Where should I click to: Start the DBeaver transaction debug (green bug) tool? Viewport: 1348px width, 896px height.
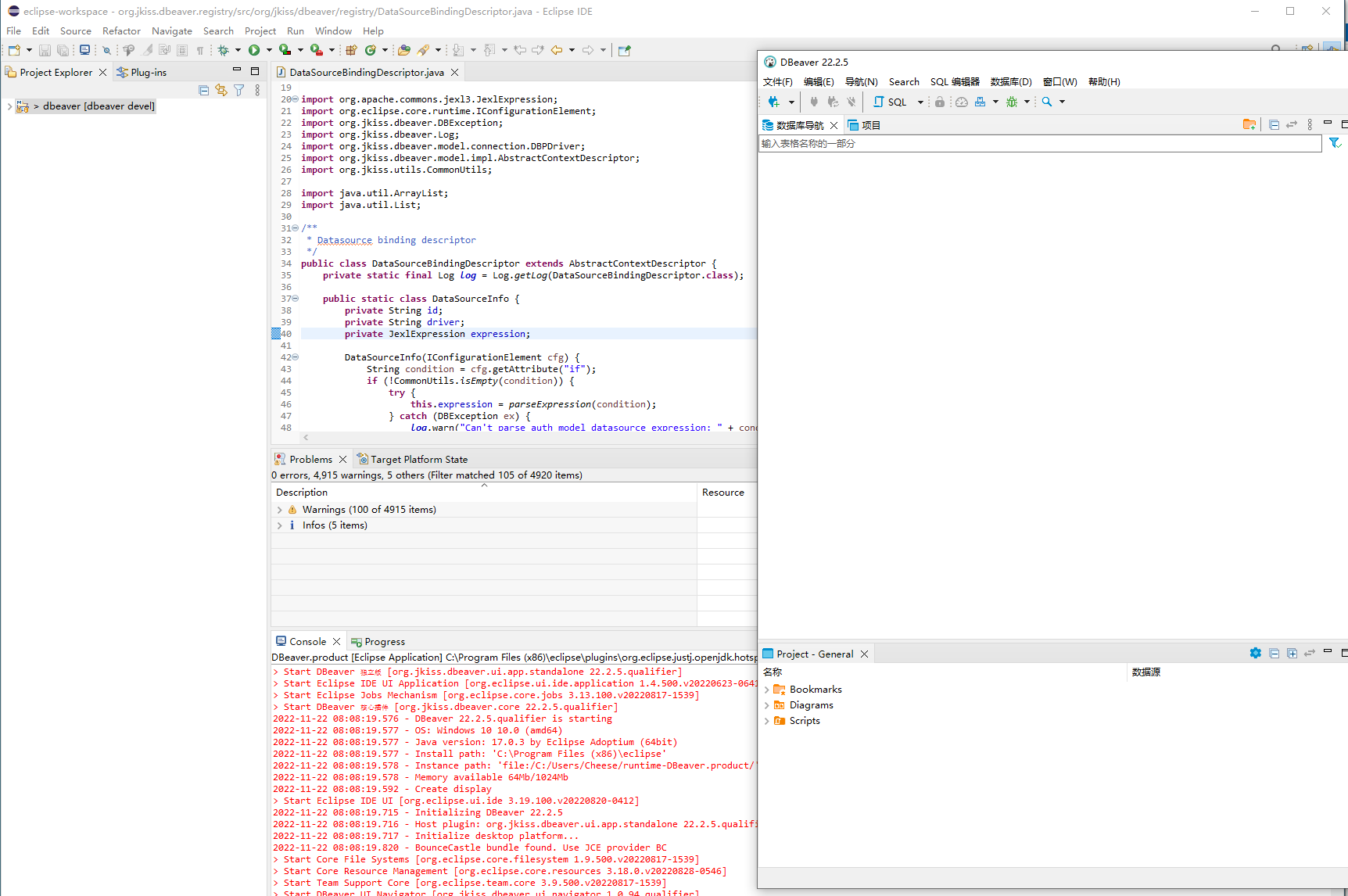(x=1013, y=102)
